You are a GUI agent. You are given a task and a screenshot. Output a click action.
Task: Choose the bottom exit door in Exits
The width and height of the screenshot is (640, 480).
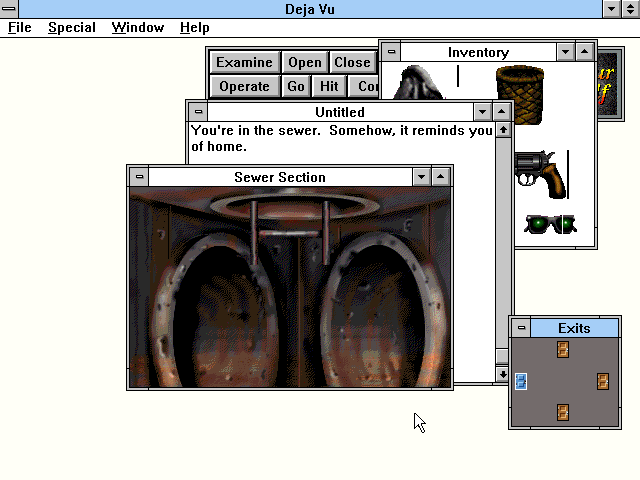pos(563,413)
